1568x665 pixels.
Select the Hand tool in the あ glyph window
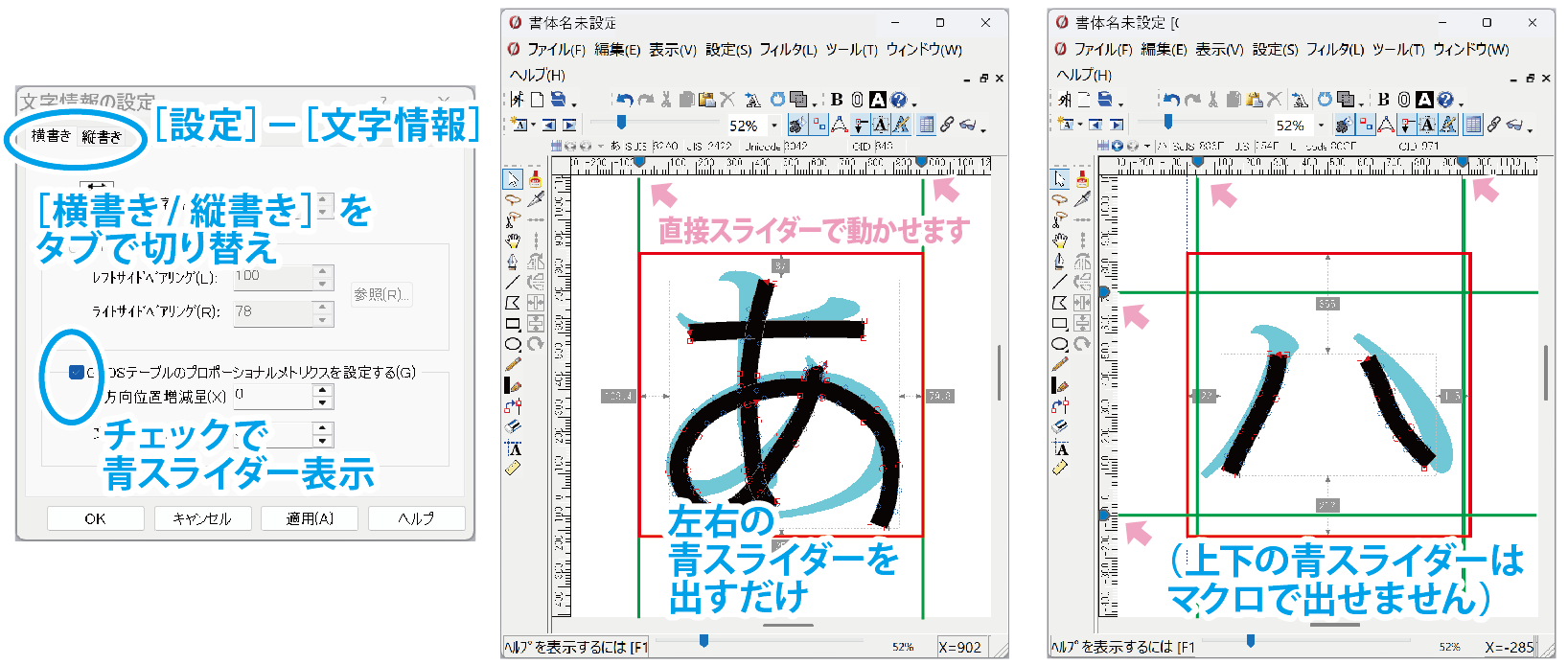pyautogui.click(x=513, y=241)
